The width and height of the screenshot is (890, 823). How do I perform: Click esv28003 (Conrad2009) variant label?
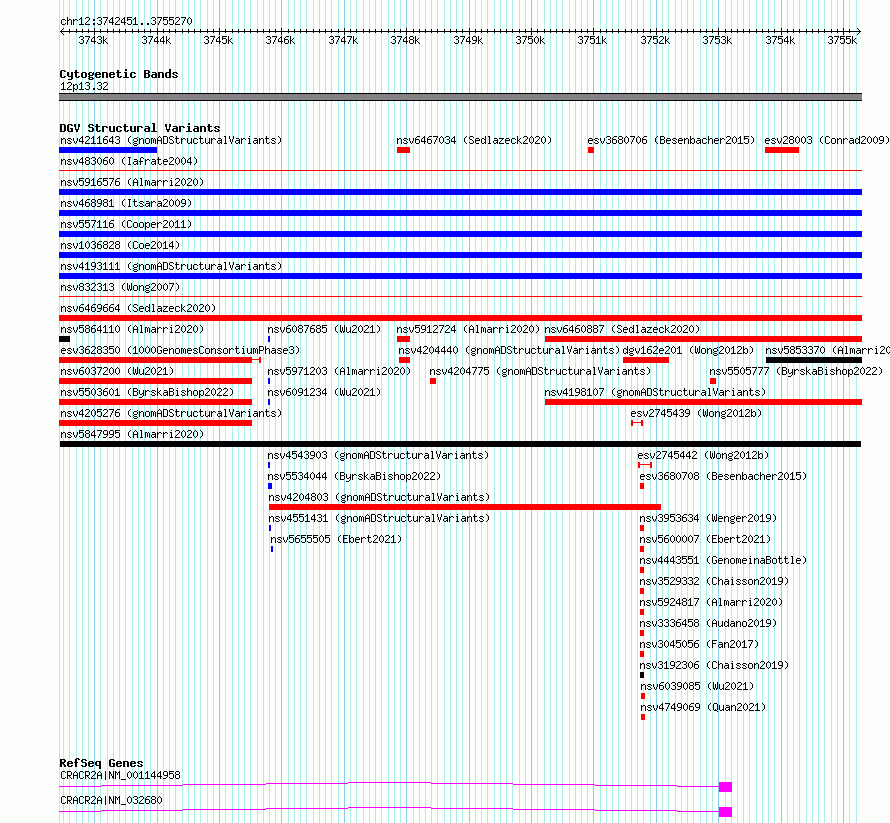(x=826, y=140)
